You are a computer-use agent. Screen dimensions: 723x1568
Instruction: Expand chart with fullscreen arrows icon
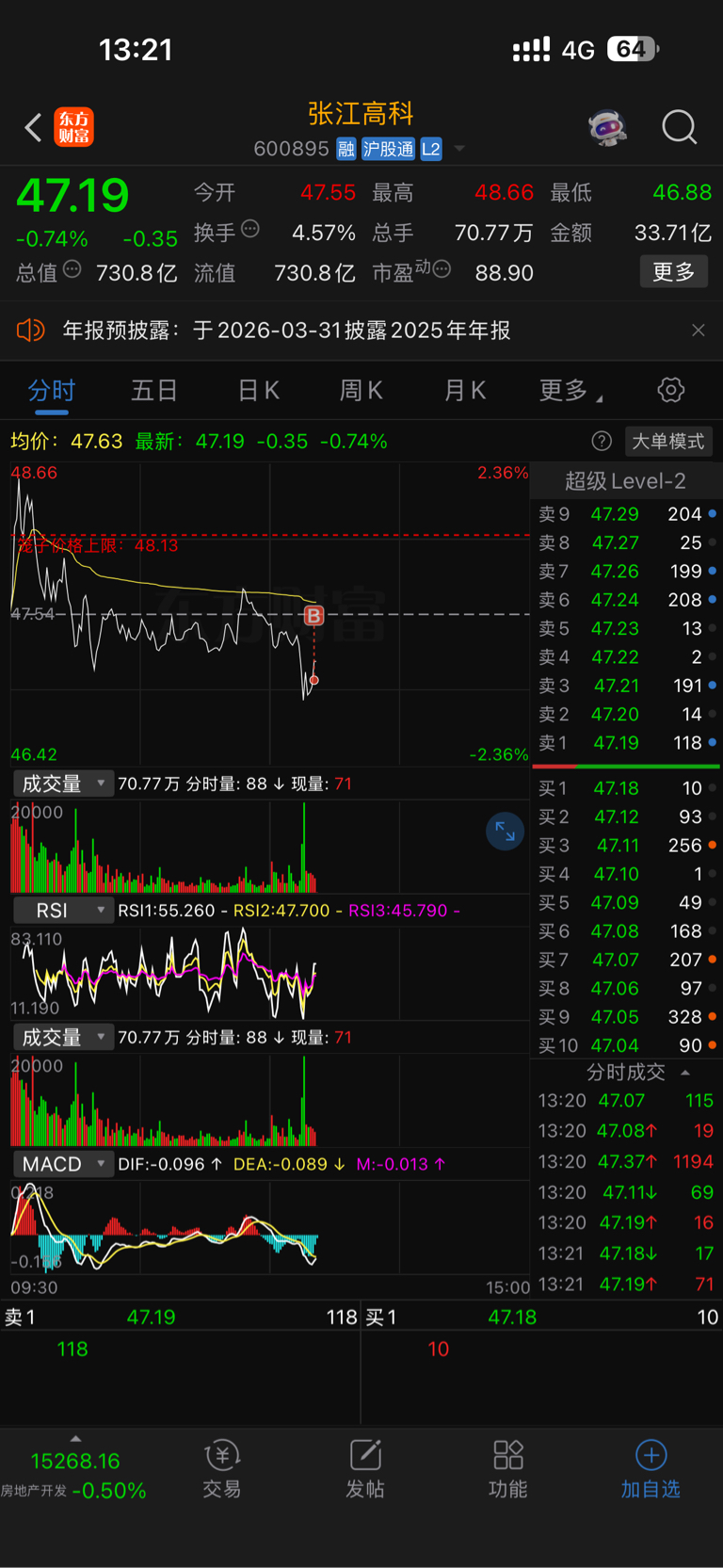pyautogui.click(x=505, y=831)
